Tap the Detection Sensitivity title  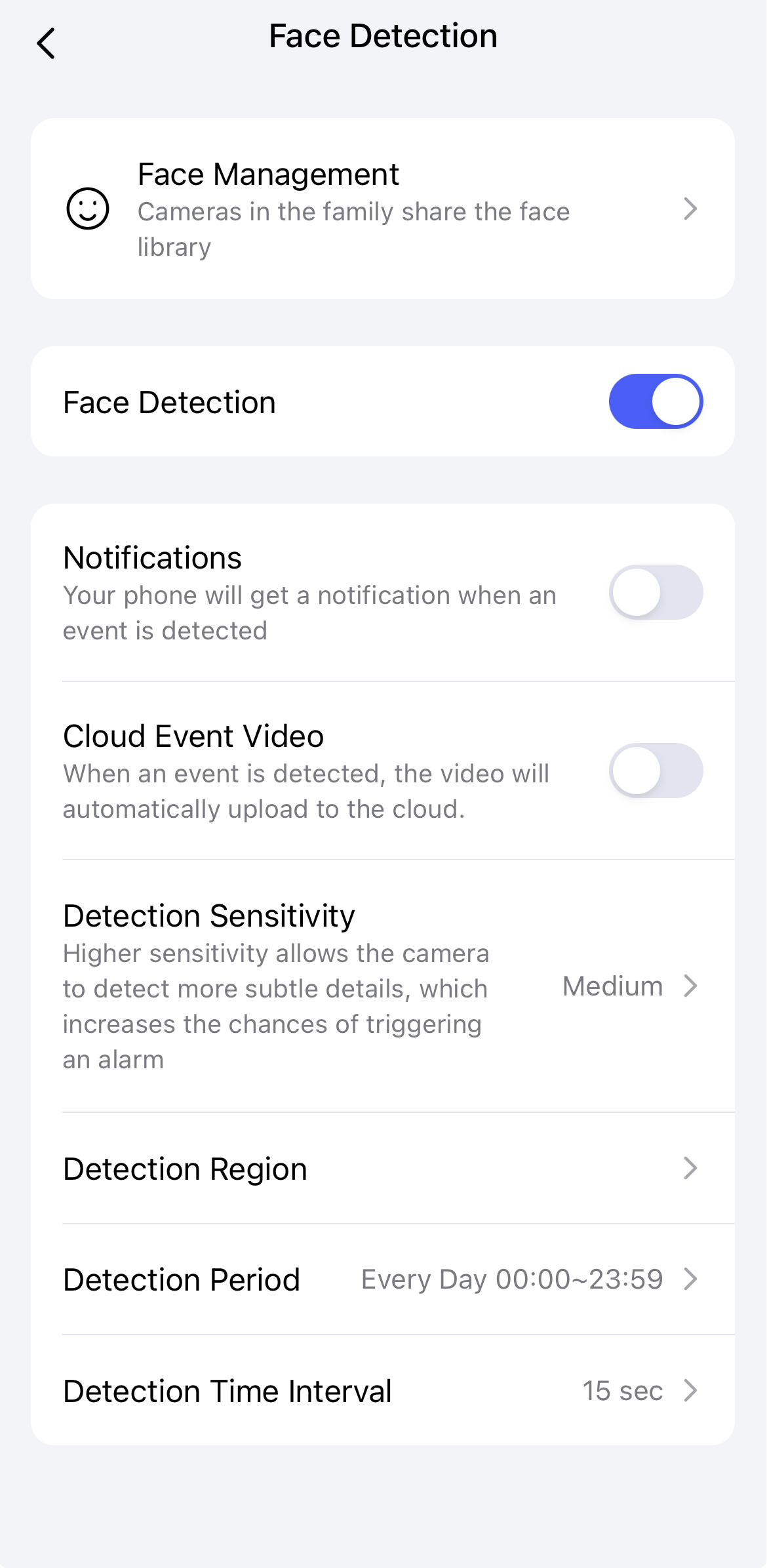(209, 916)
